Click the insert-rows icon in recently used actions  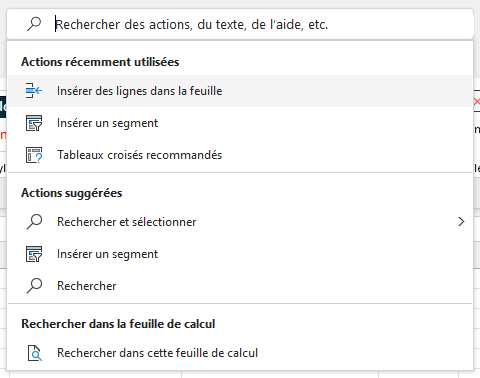(x=34, y=91)
